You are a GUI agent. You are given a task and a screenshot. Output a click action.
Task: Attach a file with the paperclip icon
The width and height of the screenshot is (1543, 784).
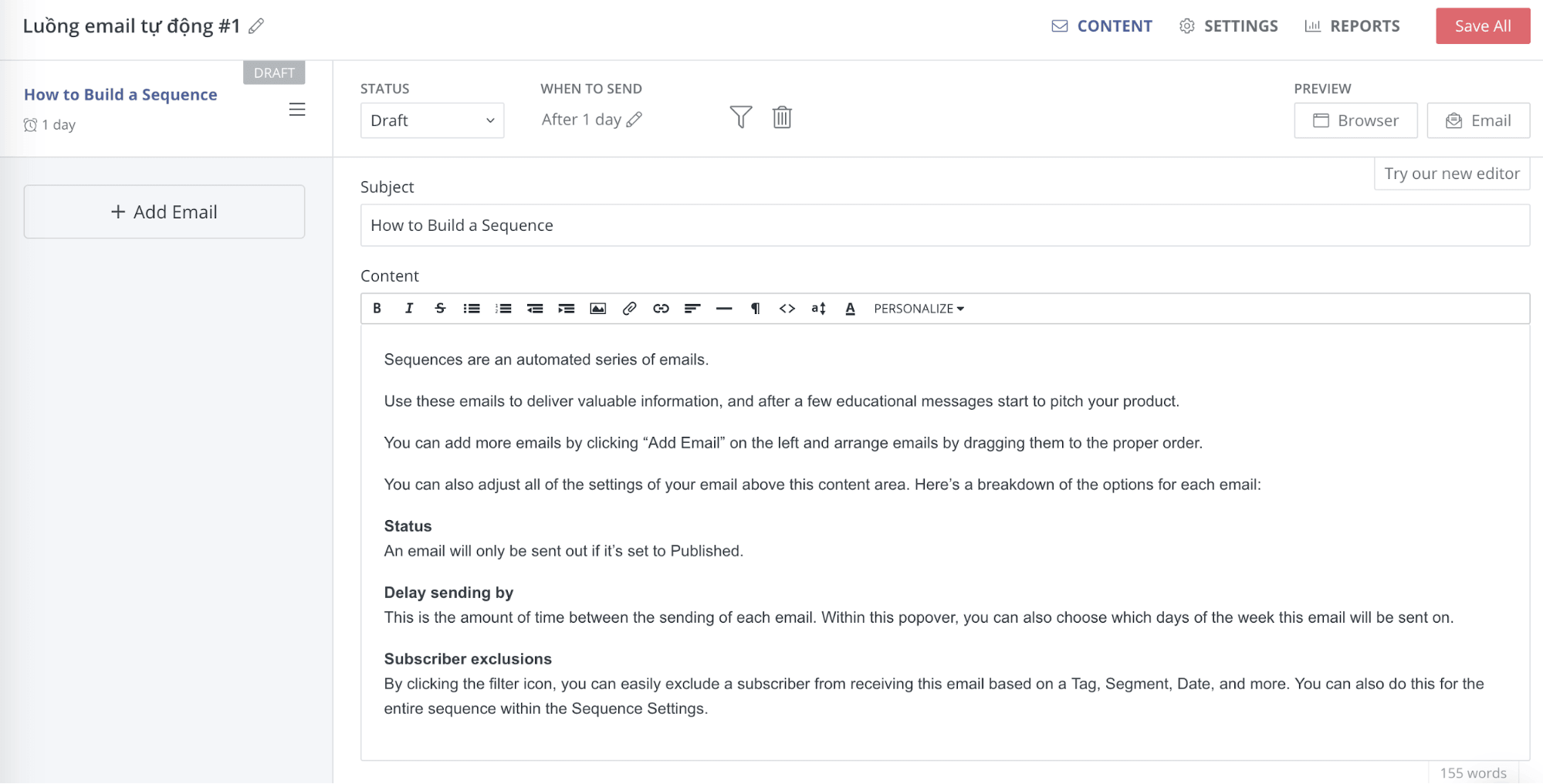tap(629, 309)
